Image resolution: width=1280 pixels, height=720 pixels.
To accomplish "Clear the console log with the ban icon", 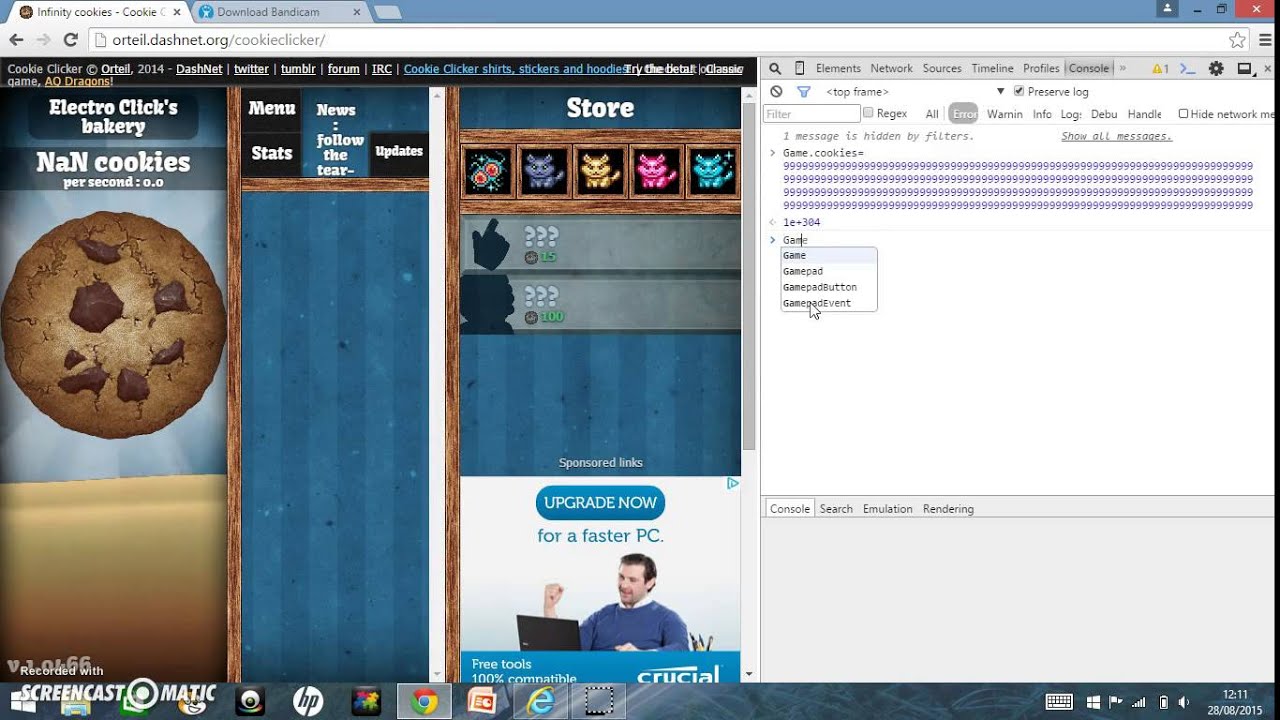I will (x=776, y=91).
